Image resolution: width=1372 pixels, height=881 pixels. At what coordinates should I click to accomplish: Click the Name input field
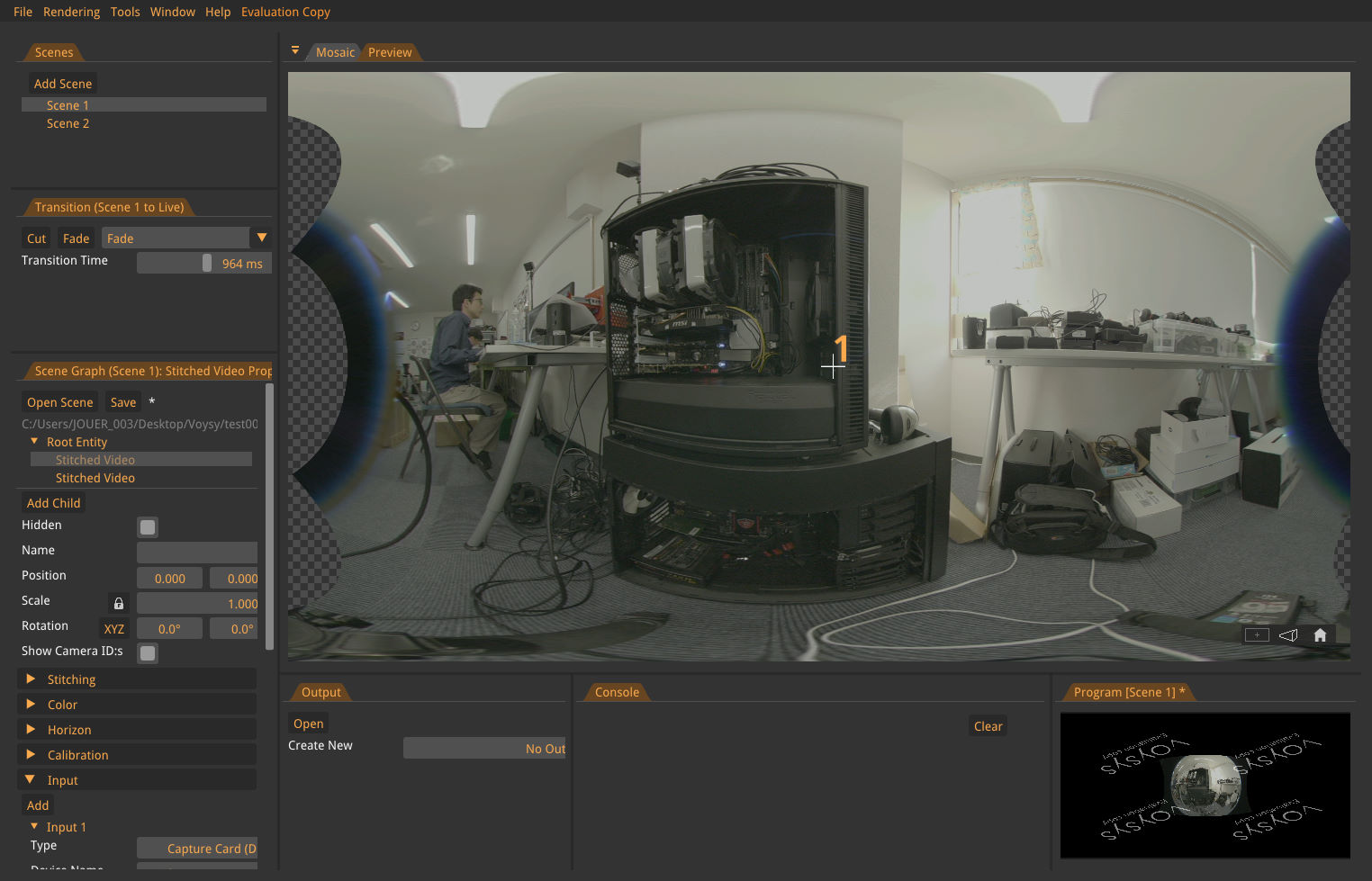tap(197, 552)
